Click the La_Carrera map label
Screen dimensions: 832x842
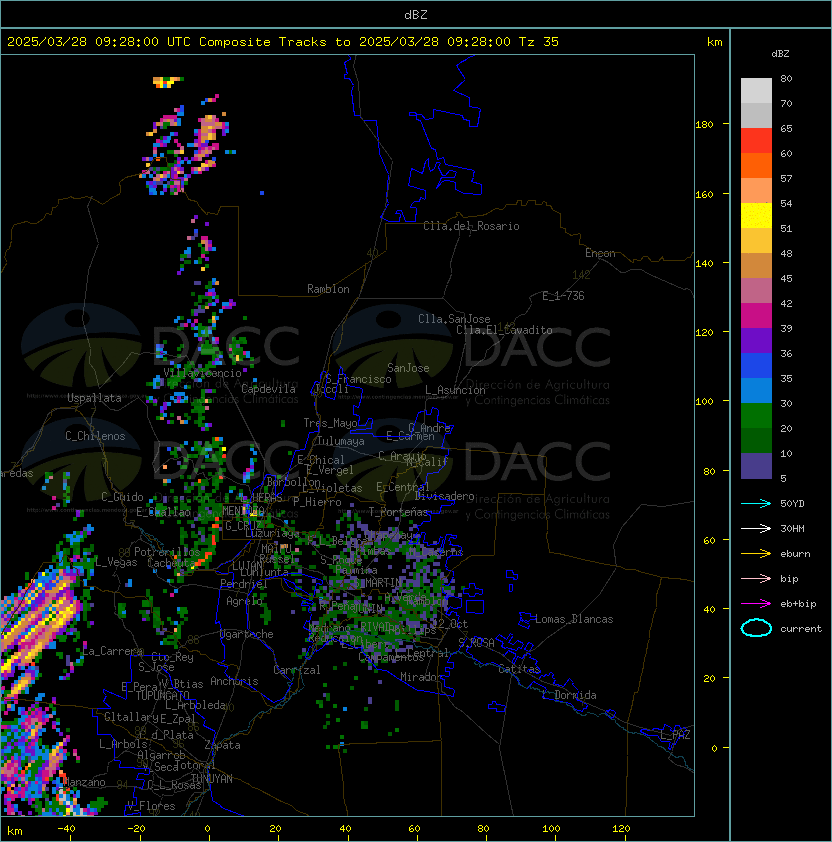click(x=112, y=651)
